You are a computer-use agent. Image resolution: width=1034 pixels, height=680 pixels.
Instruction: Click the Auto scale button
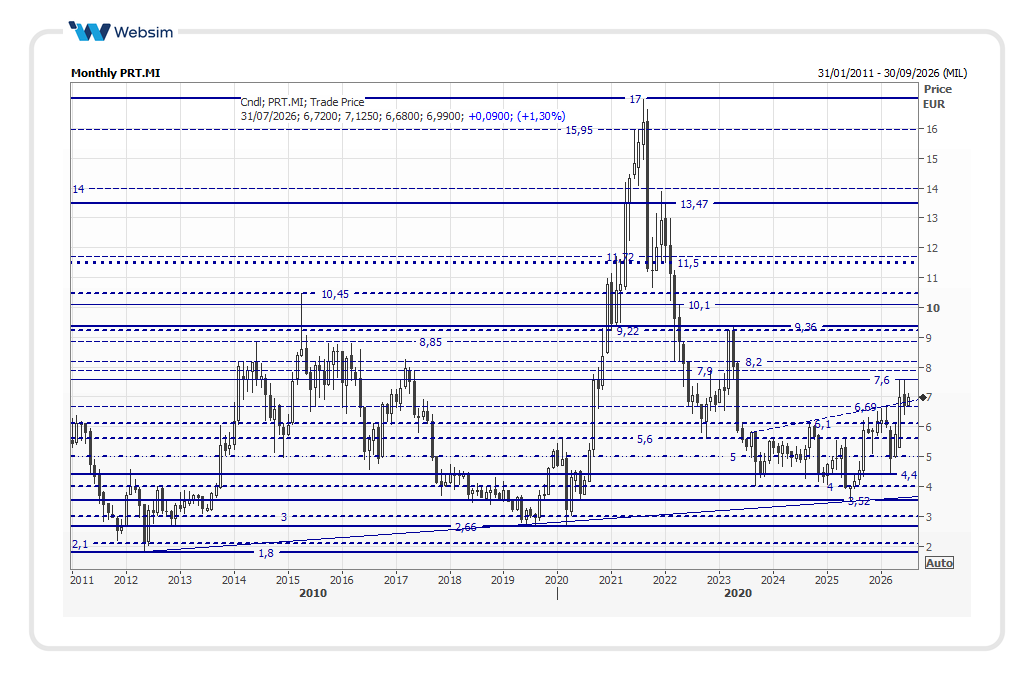point(939,563)
